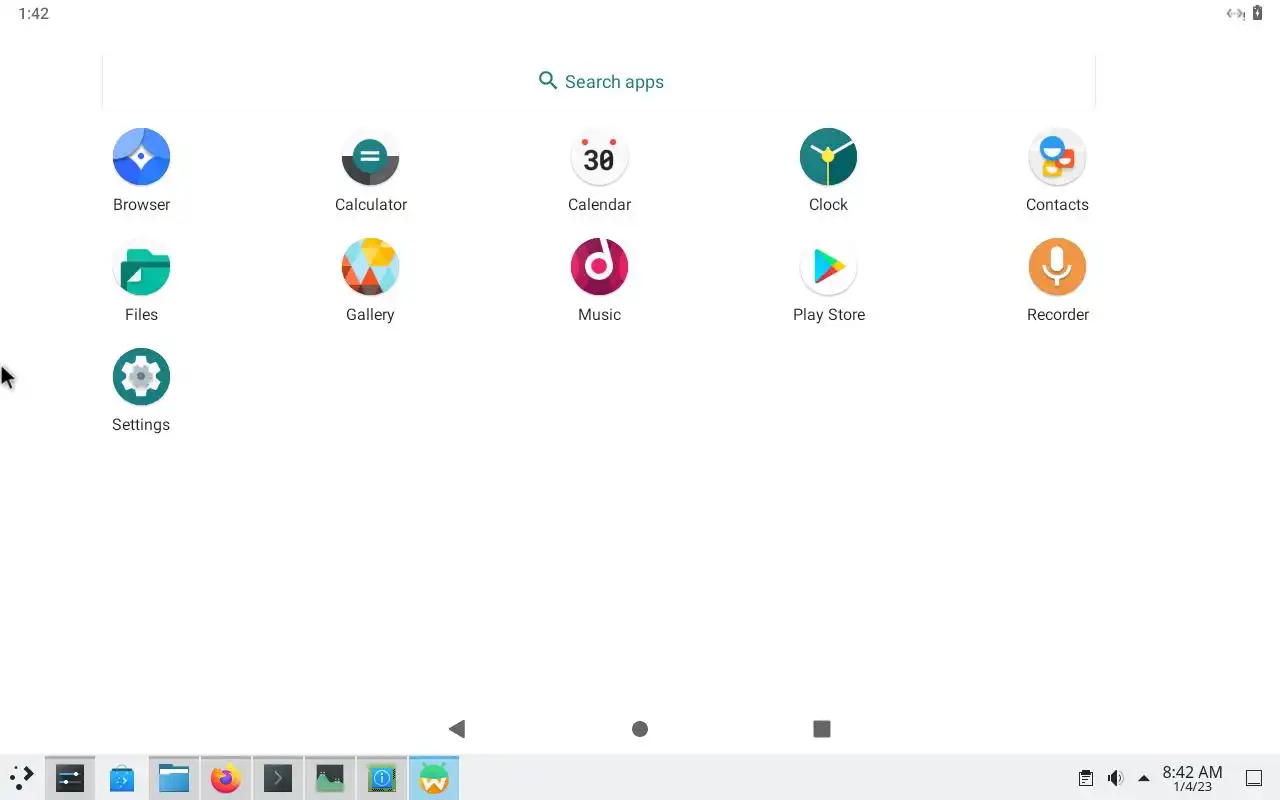Screen dimensions: 1280x800
Task: Launch Firefox from the taskbar
Action: pos(226,777)
